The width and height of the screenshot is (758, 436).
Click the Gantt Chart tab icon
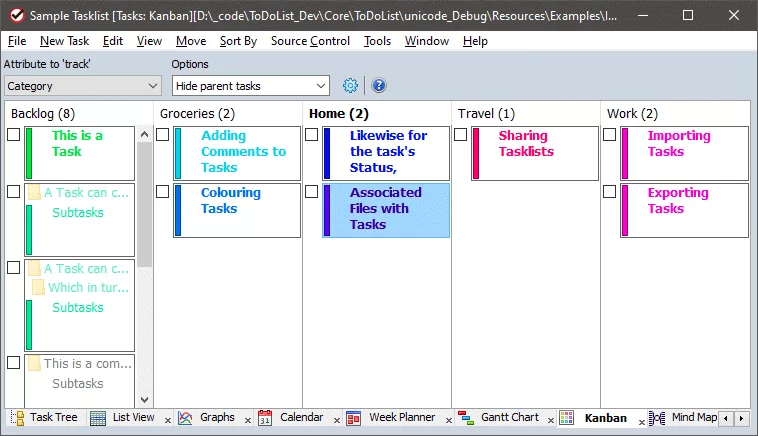465,418
